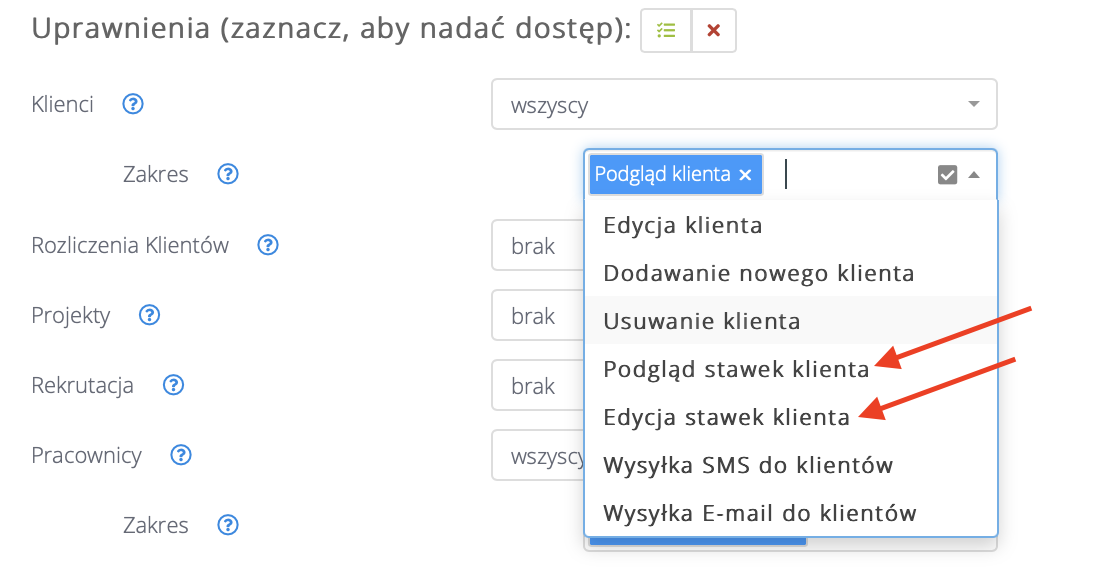Open the Klienci dropdown showing wszyscy

(x=743, y=104)
